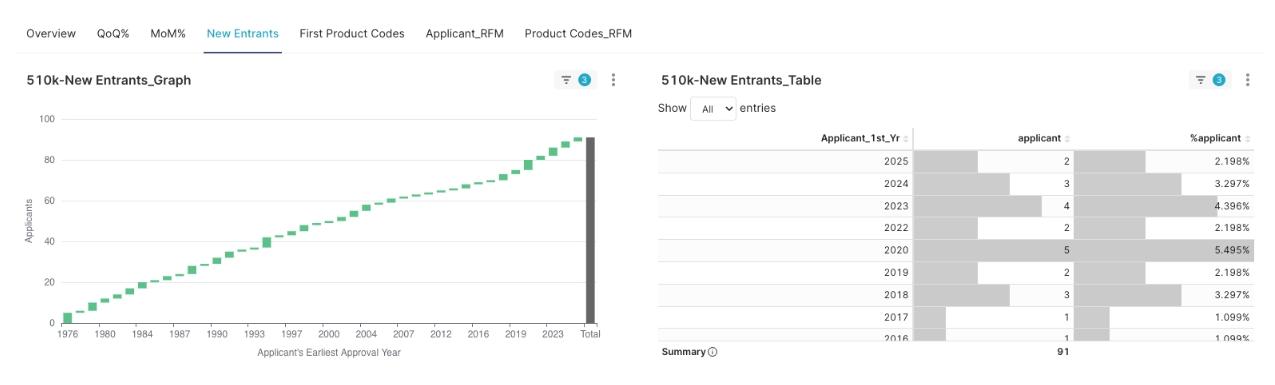Click the grey Total bar in chart
This screenshot has height=385, width=1275.
590,229
